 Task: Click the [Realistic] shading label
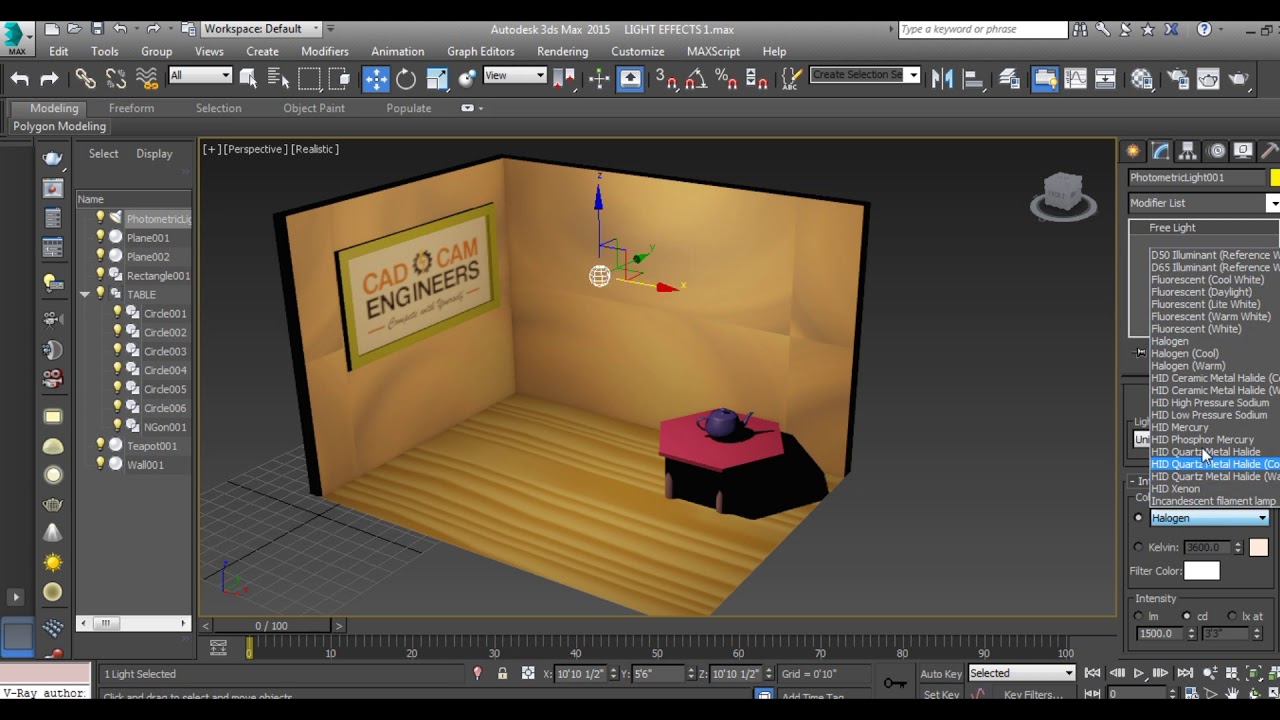[x=315, y=149]
